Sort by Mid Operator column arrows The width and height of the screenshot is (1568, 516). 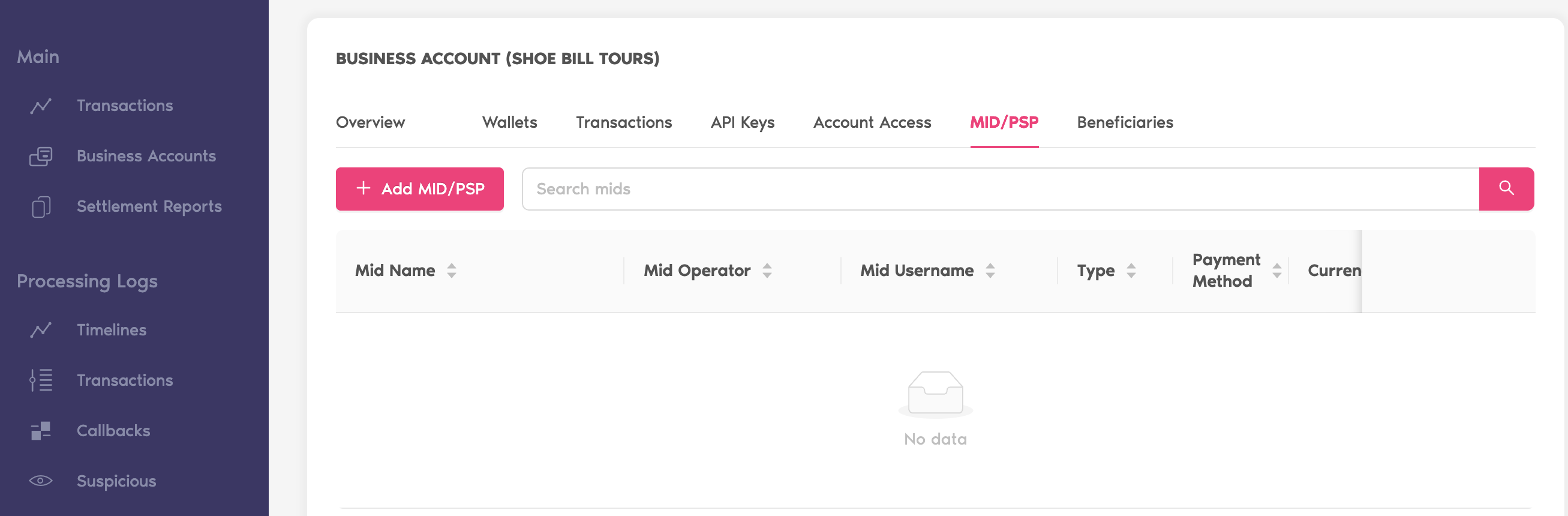tap(767, 271)
